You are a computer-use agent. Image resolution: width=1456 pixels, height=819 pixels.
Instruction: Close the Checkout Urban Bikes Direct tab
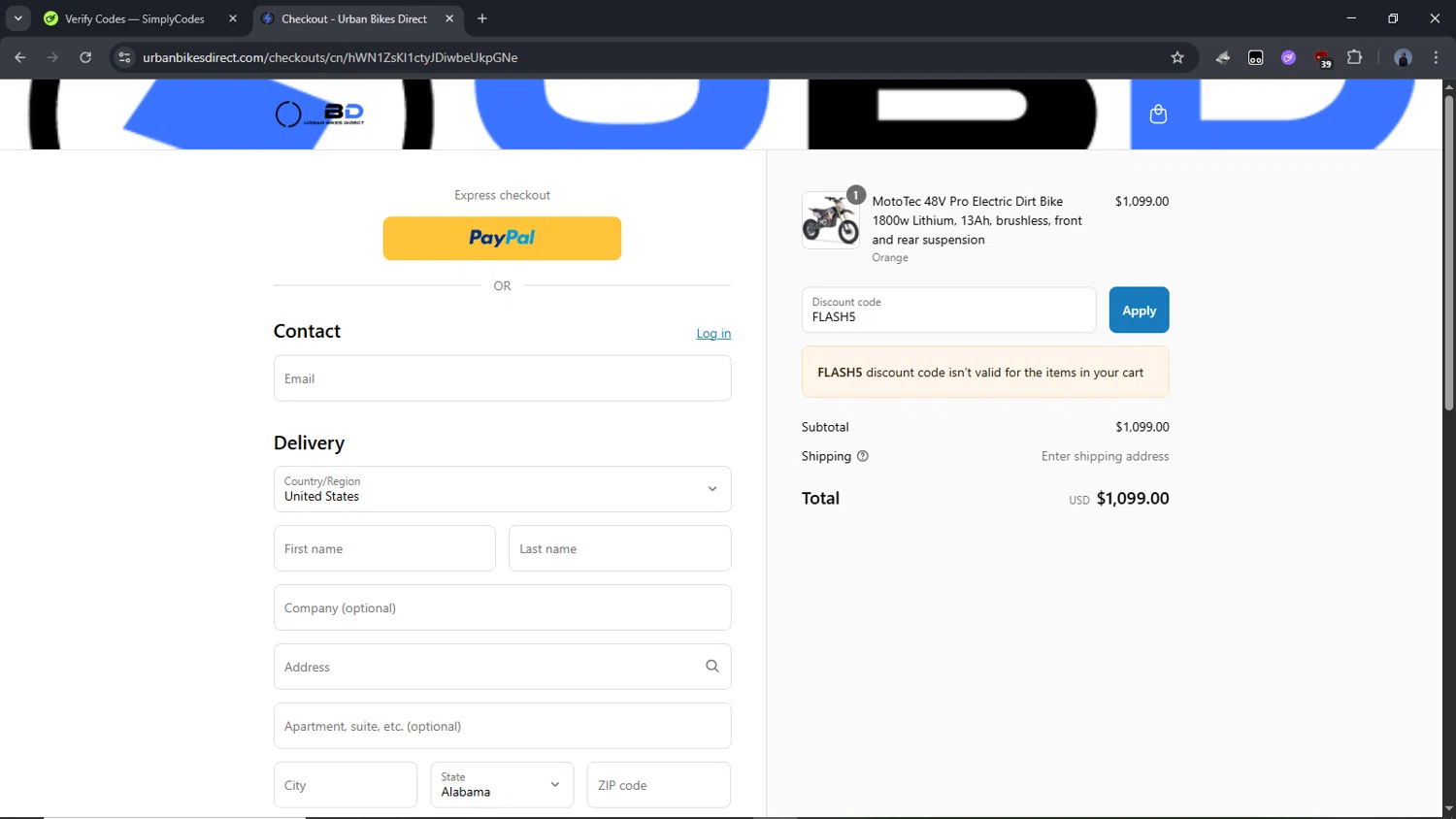[449, 18]
